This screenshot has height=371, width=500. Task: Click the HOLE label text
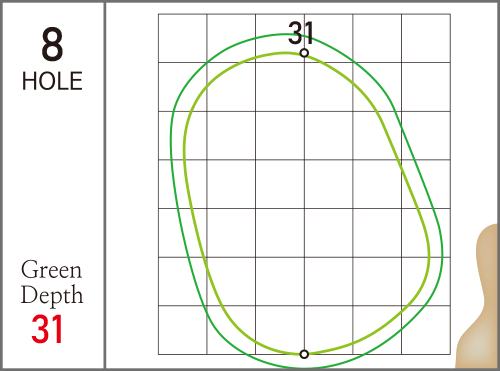pyautogui.click(x=52, y=81)
